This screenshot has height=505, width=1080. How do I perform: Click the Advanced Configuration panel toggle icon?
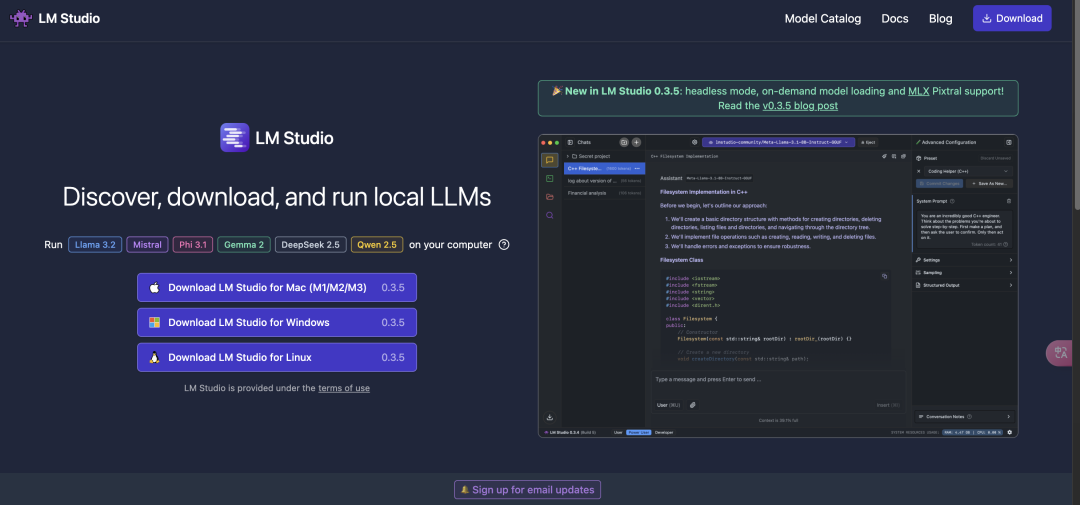tap(1009, 142)
